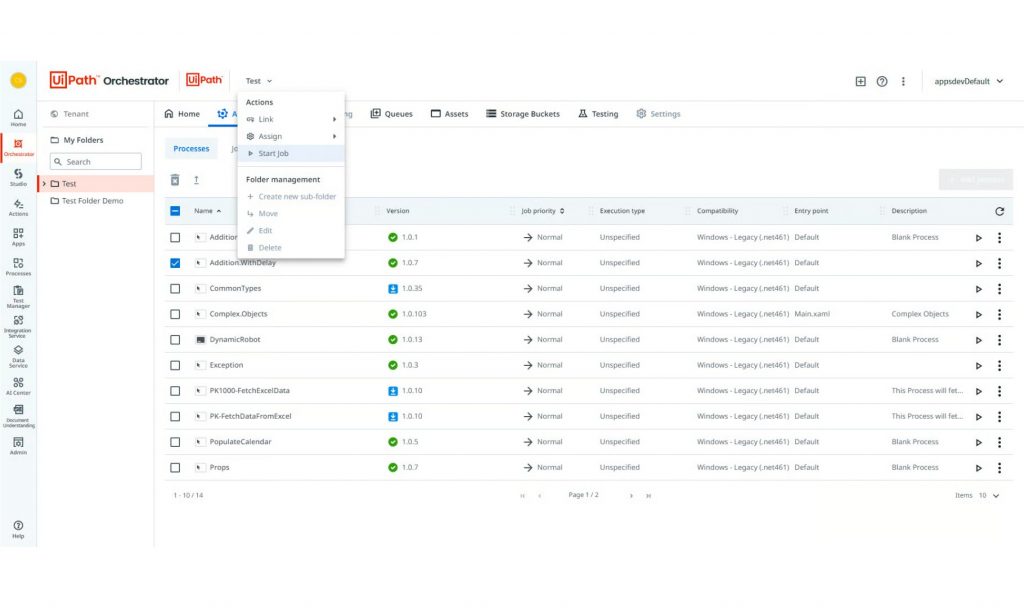Select the Test Folder Demo folder

[x=92, y=201]
